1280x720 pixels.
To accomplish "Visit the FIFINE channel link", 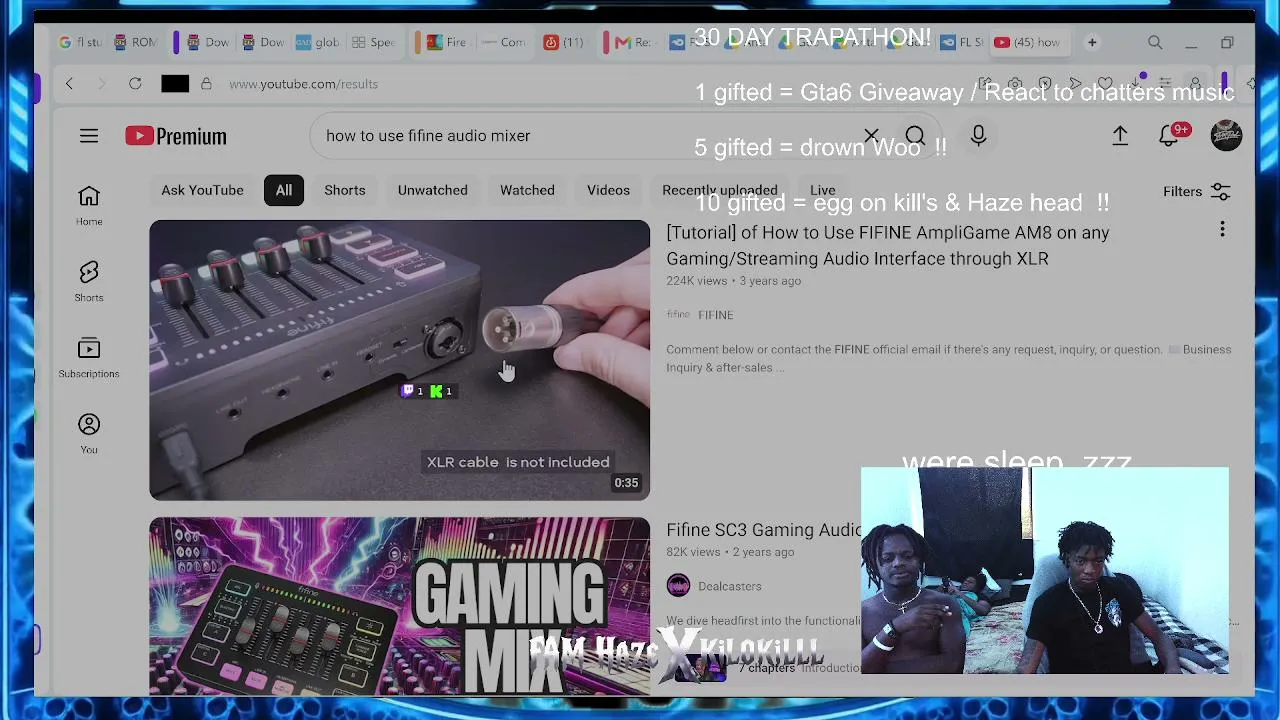I will (x=715, y=315).
